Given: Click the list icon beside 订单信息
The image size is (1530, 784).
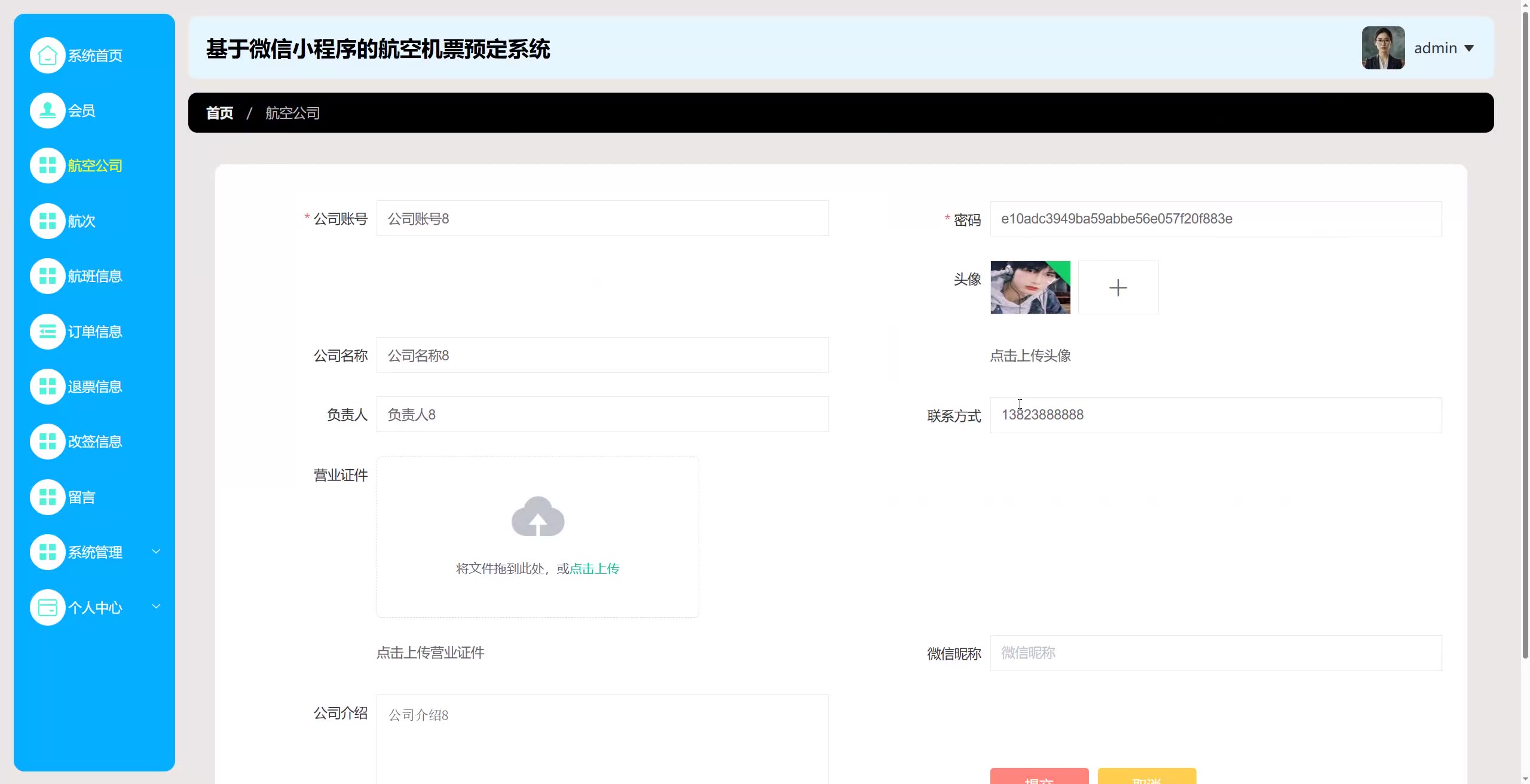Looking at the screenshot, I should point(47,332).
